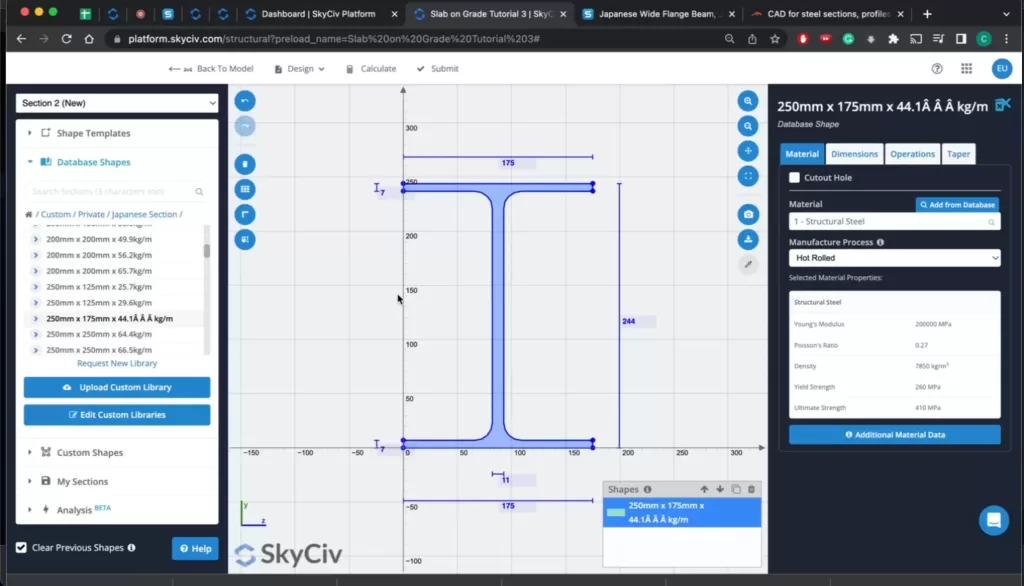Screen dimensions: 1024x586
Task: Open the Section 2 (New) dropdown
Action: point(118,103)
